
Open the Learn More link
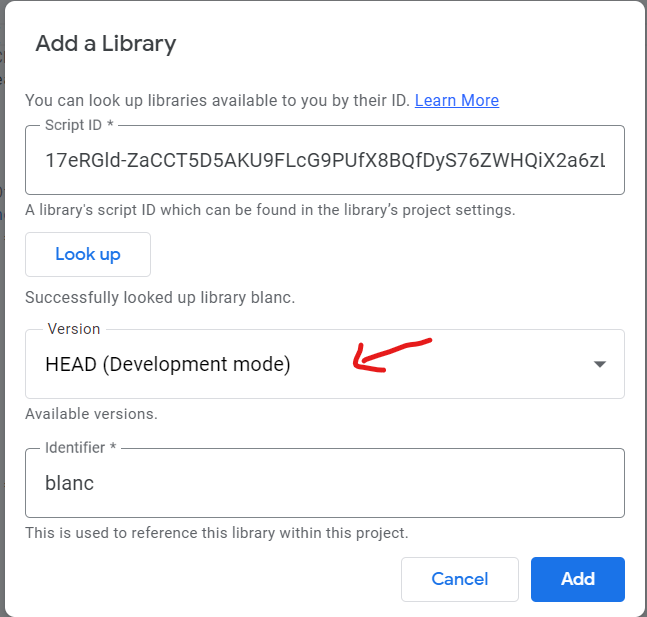[x=456, y=100]
